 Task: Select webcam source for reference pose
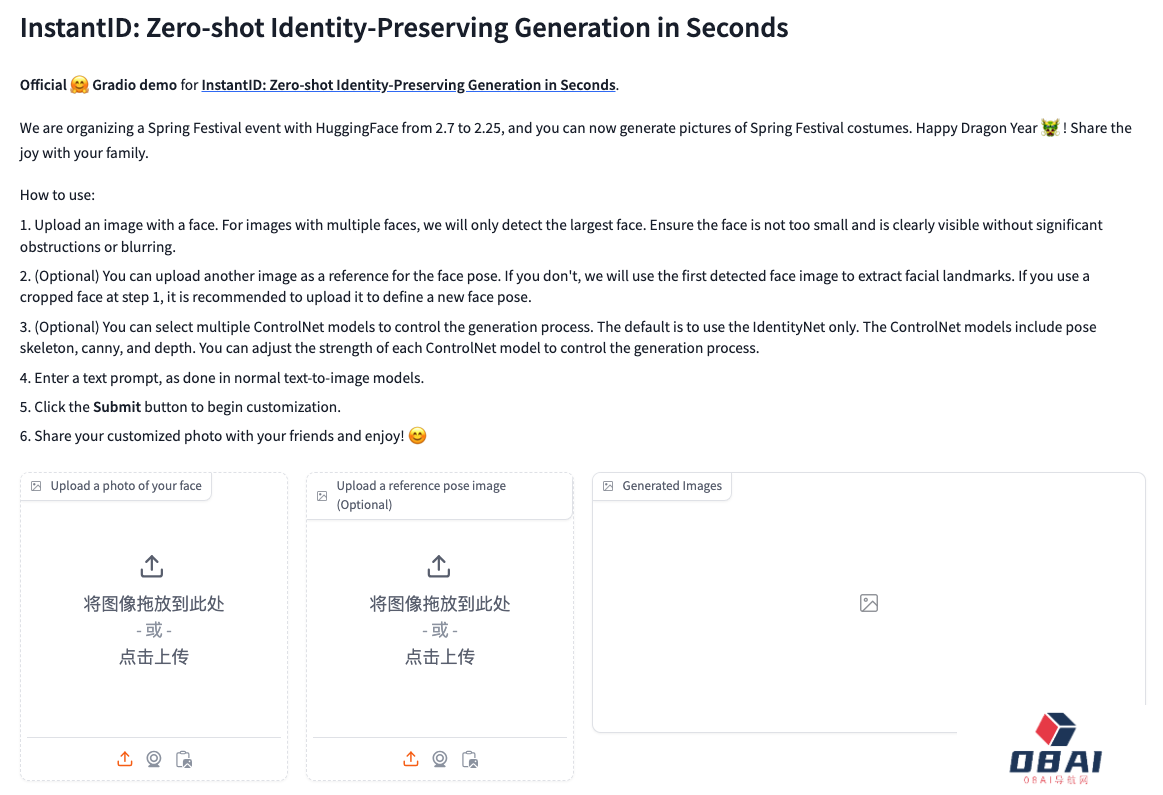click(440, 759)
